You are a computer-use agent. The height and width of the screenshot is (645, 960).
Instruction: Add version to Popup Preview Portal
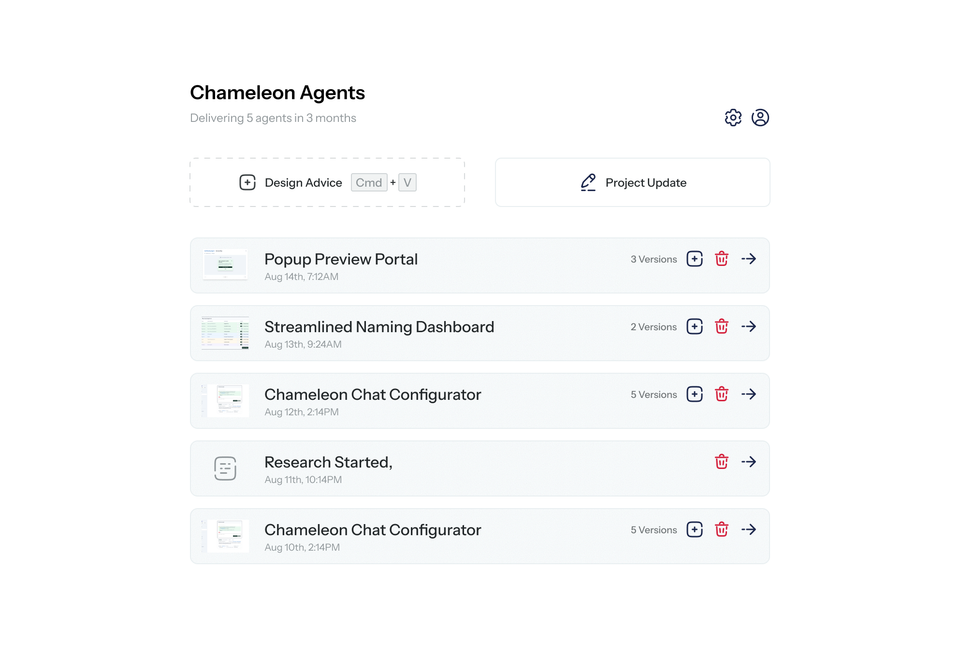(694, 259)
